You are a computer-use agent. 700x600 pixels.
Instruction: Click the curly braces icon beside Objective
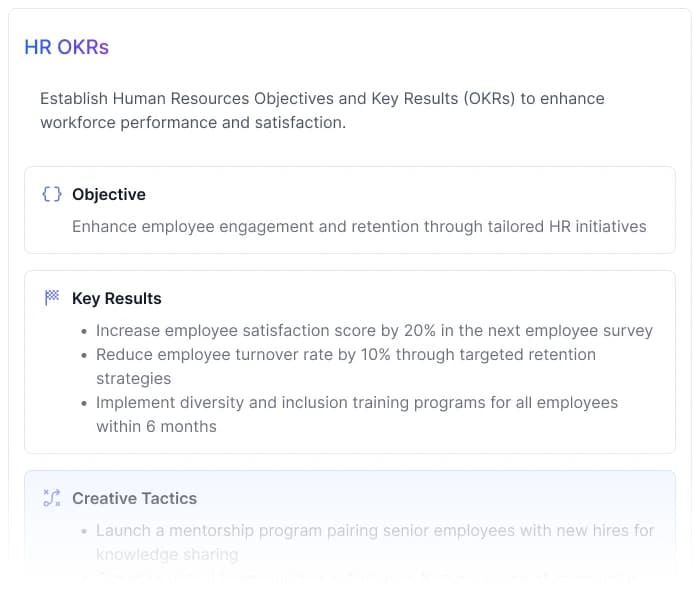52,195
